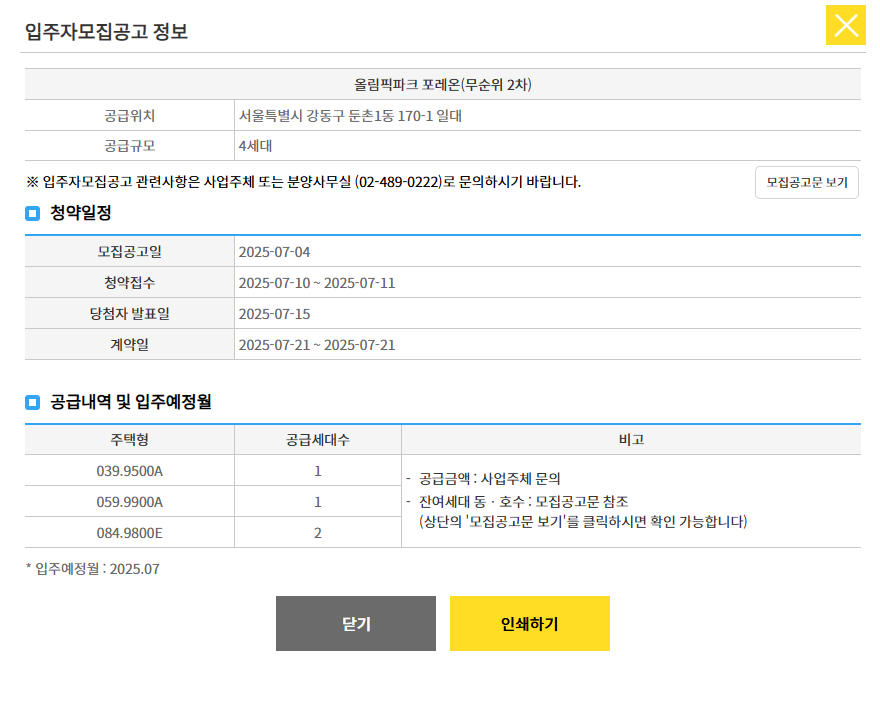Click supply count 1 in the 059.9900A row

click(x=318, y=502)
